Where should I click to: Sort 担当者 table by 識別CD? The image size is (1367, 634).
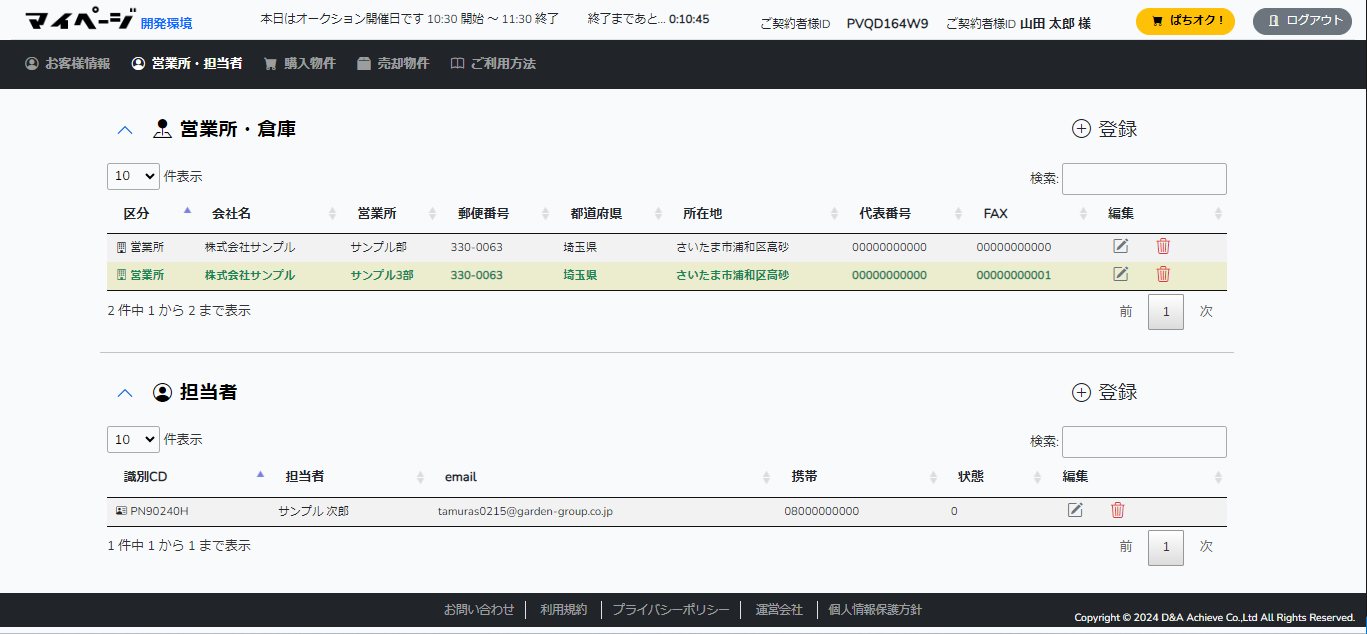[189, 476]
